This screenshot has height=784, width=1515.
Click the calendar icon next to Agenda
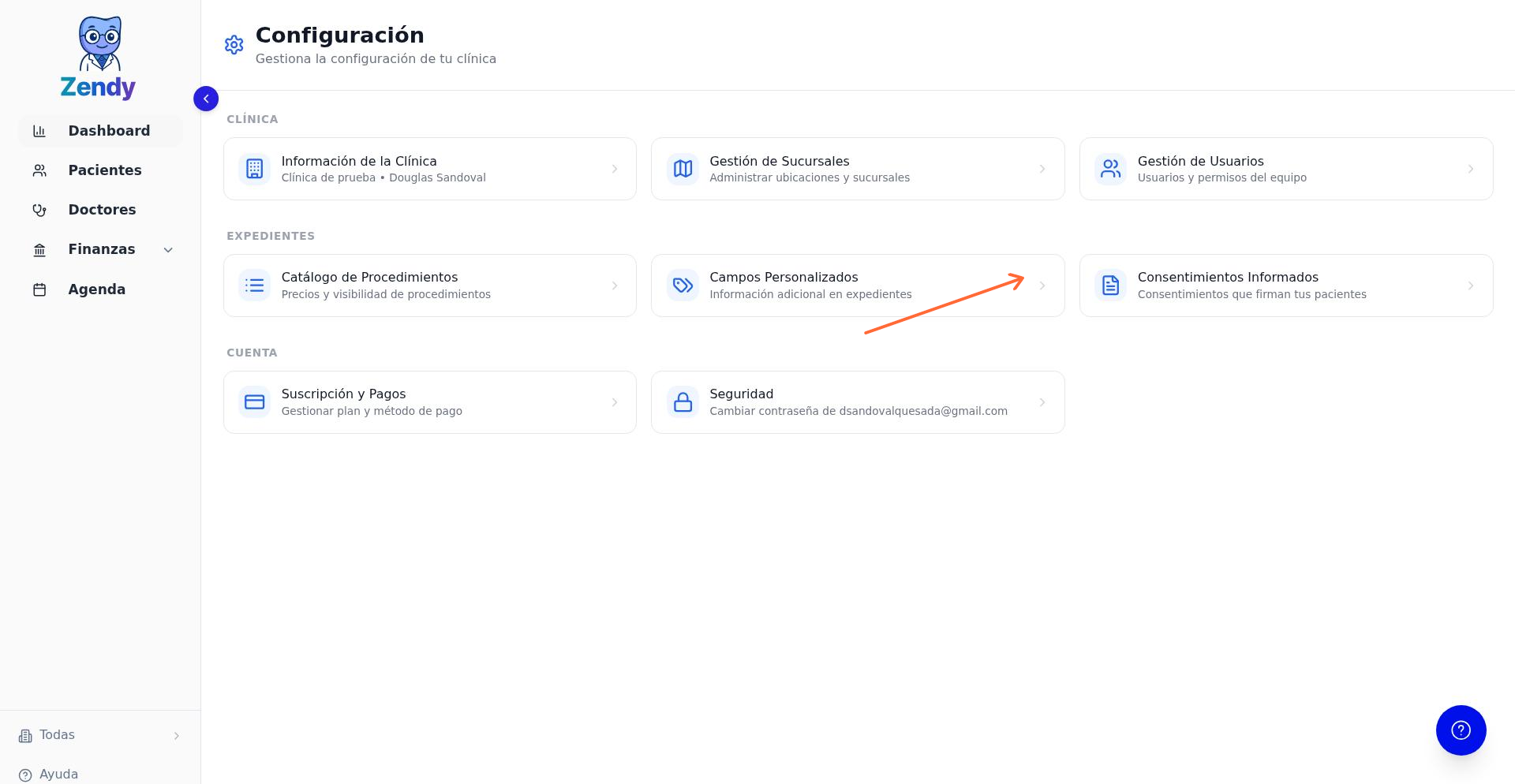[x=39, y=289]
